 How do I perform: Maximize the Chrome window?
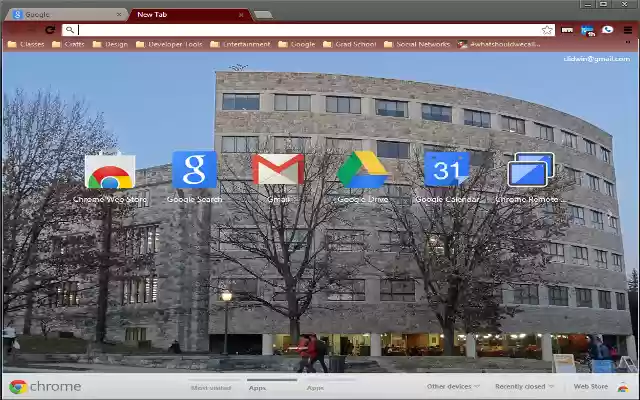(603, 4)
